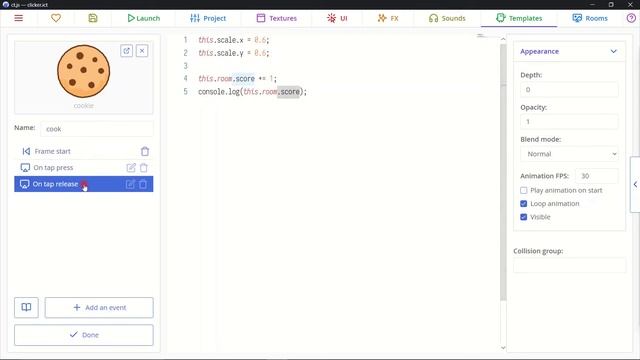Open the Textures tab

[x=276, y=18]
